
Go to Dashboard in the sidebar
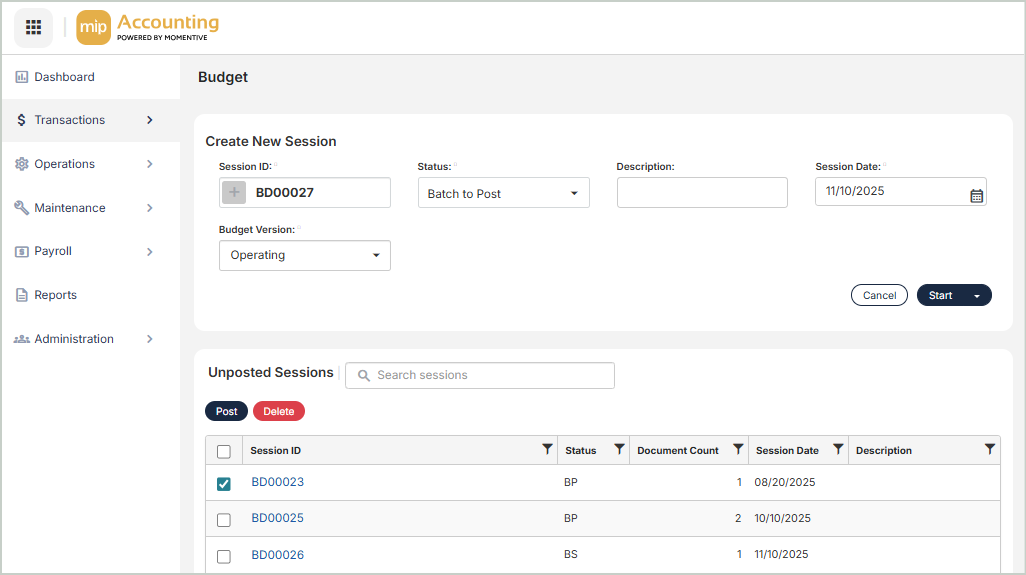coord(64,77)
